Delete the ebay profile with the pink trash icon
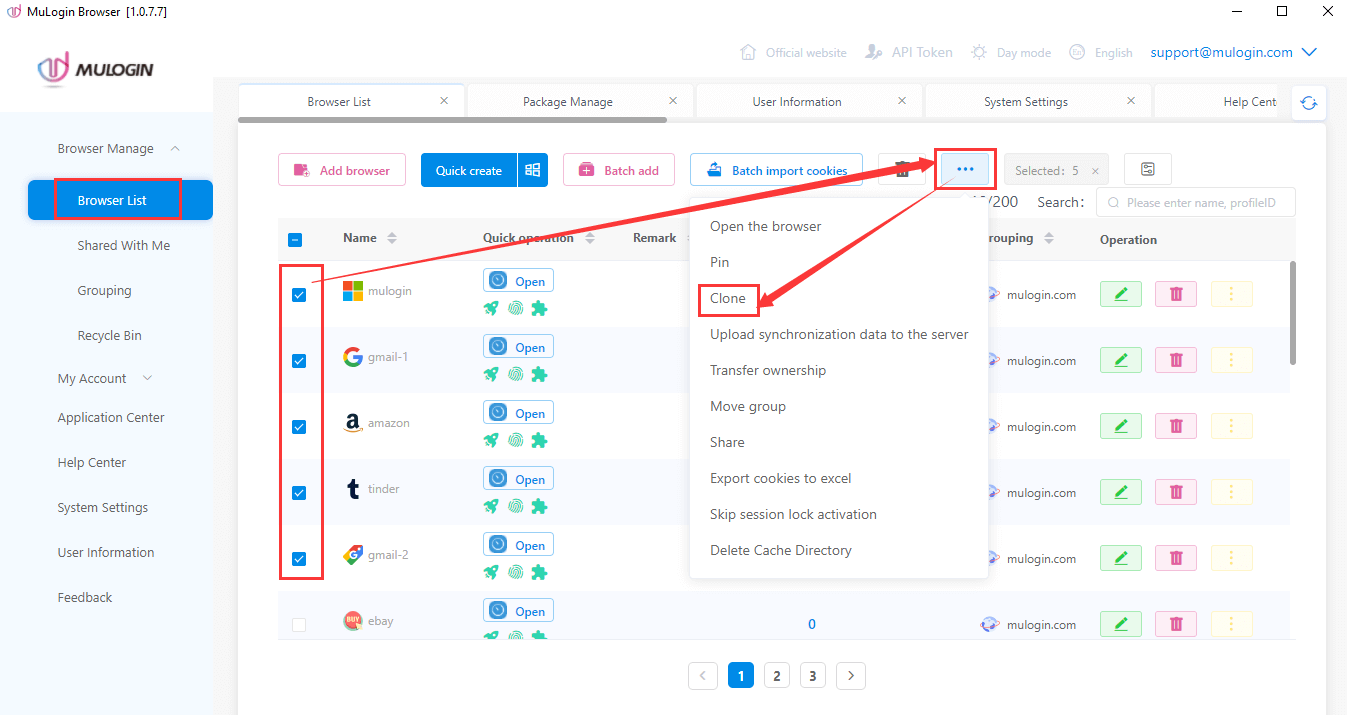The width and height of the screenshot is (1347, 715). point(1175,623)
